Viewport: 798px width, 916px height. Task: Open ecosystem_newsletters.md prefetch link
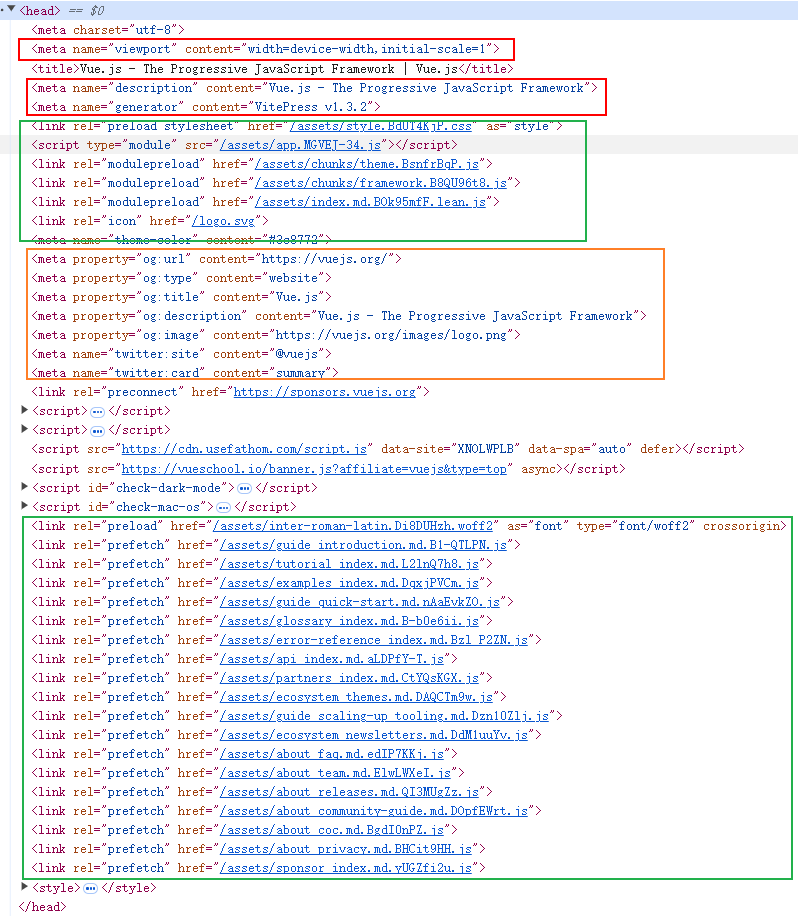pos(374,735)
